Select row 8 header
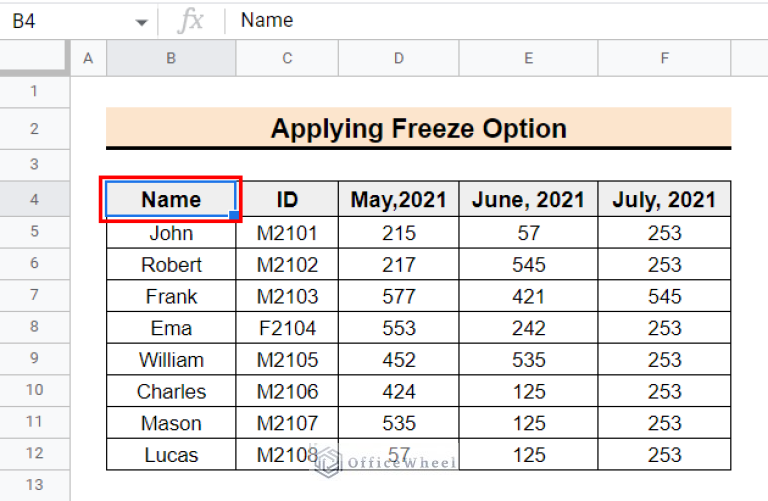 [34, 327]
